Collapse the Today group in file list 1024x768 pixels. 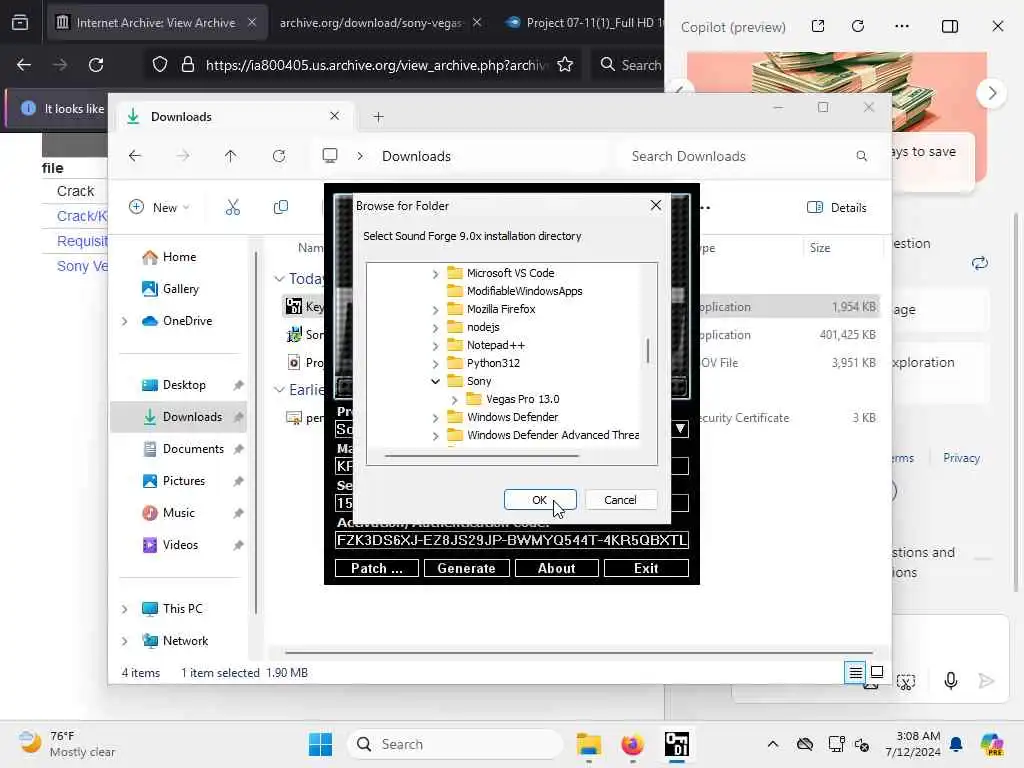(x=279, y=279)
